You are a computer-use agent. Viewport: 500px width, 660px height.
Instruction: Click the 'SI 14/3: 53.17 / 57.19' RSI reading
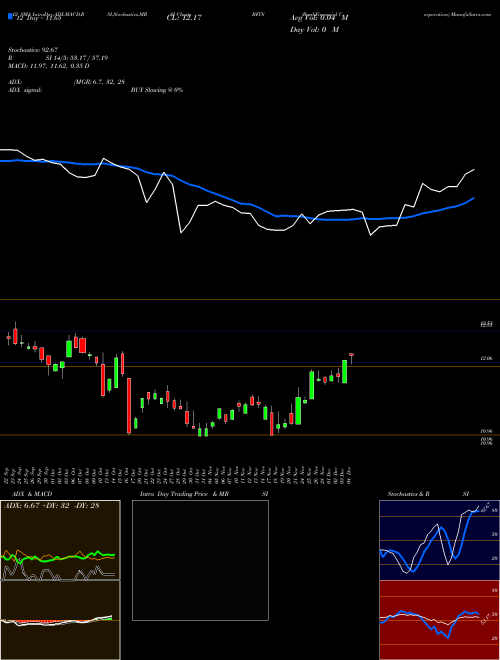coord(77,58)
